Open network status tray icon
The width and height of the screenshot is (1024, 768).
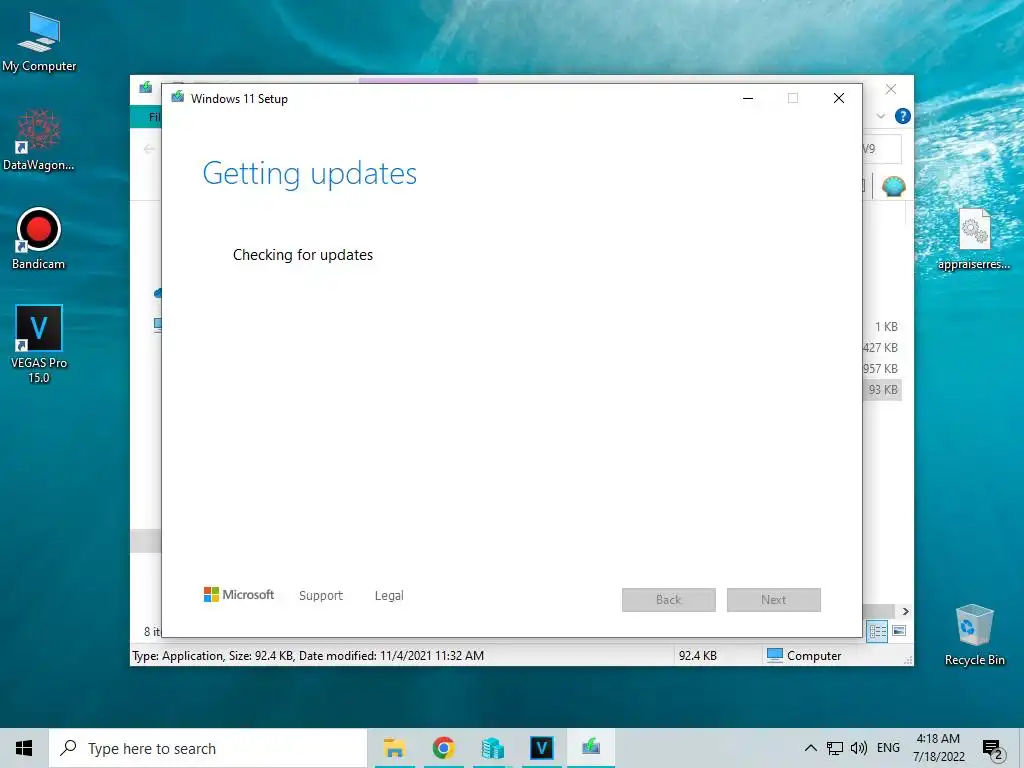(835, 748)
